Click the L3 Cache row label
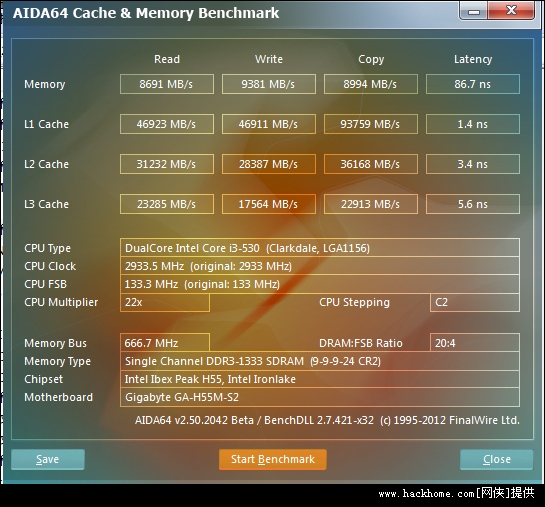The image size is (545, 507). click(46, 204)
